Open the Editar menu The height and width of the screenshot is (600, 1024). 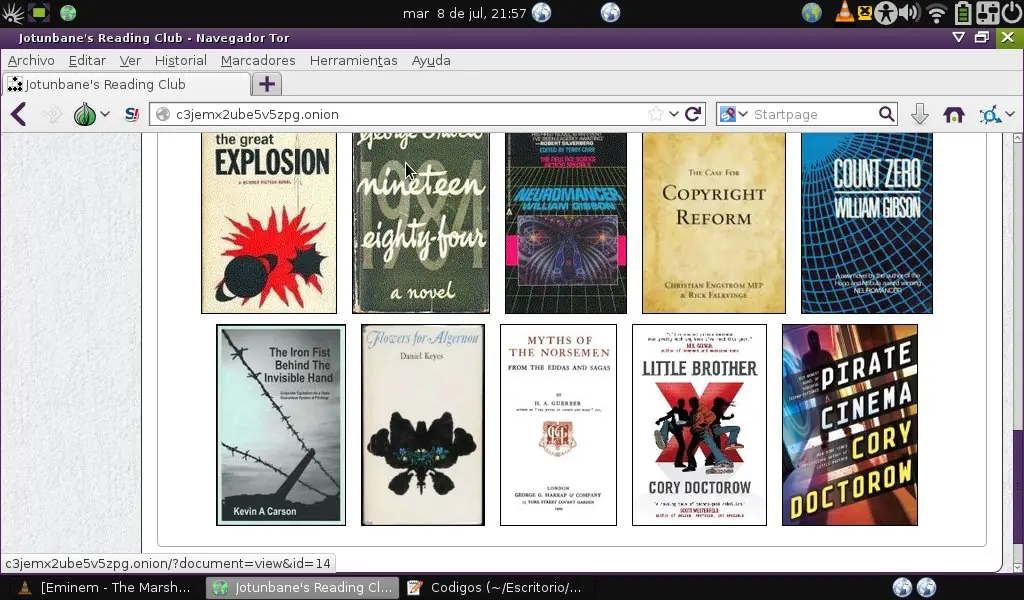coord(87,61)
